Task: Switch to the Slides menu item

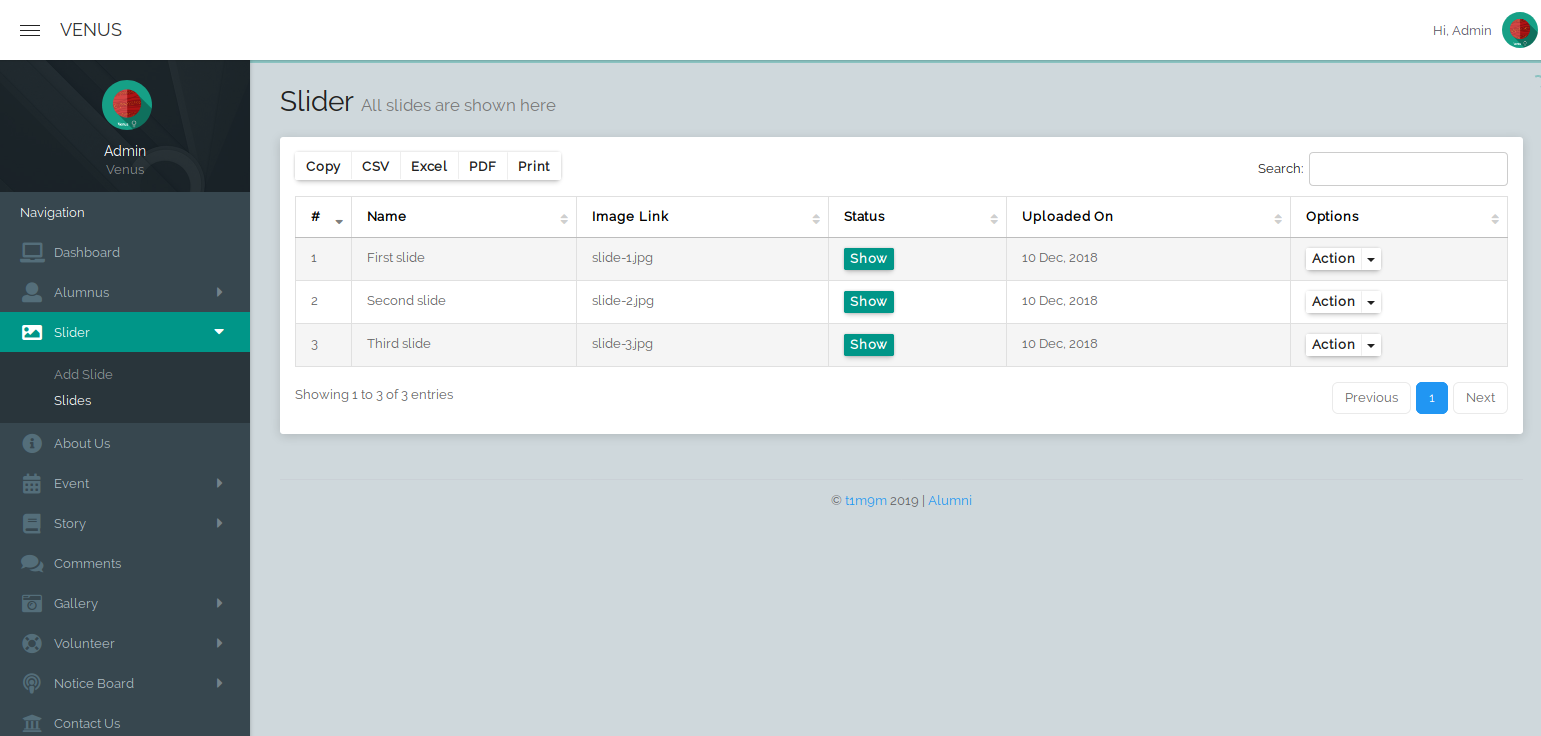Action: pyautogui.click(x=70, y=400)
